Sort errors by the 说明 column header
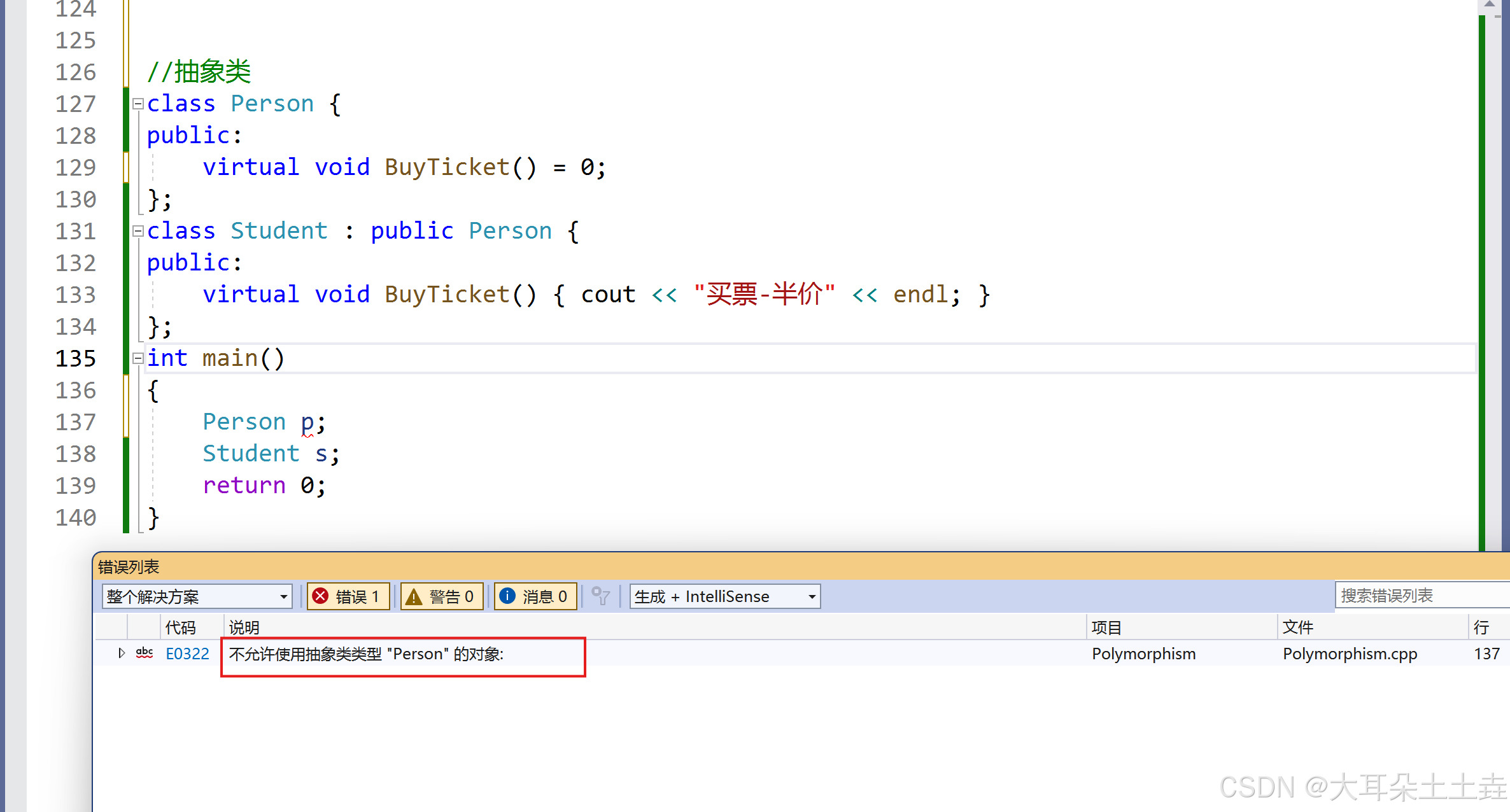 pos(244,627)
